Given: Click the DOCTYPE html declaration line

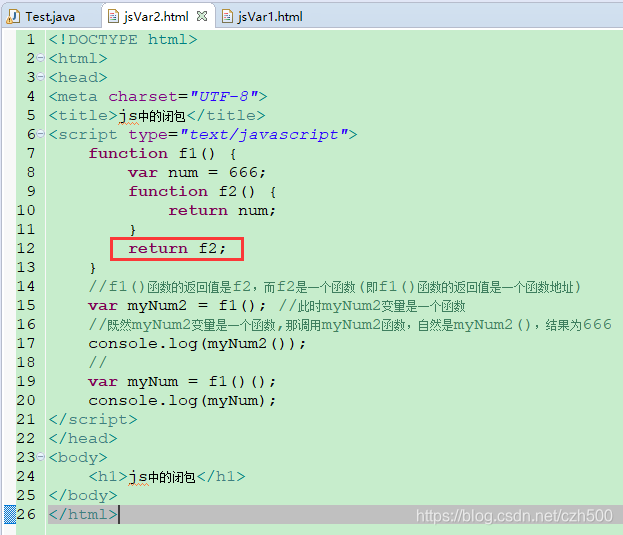Looking at the screenshot, I should tap(123, 39).
